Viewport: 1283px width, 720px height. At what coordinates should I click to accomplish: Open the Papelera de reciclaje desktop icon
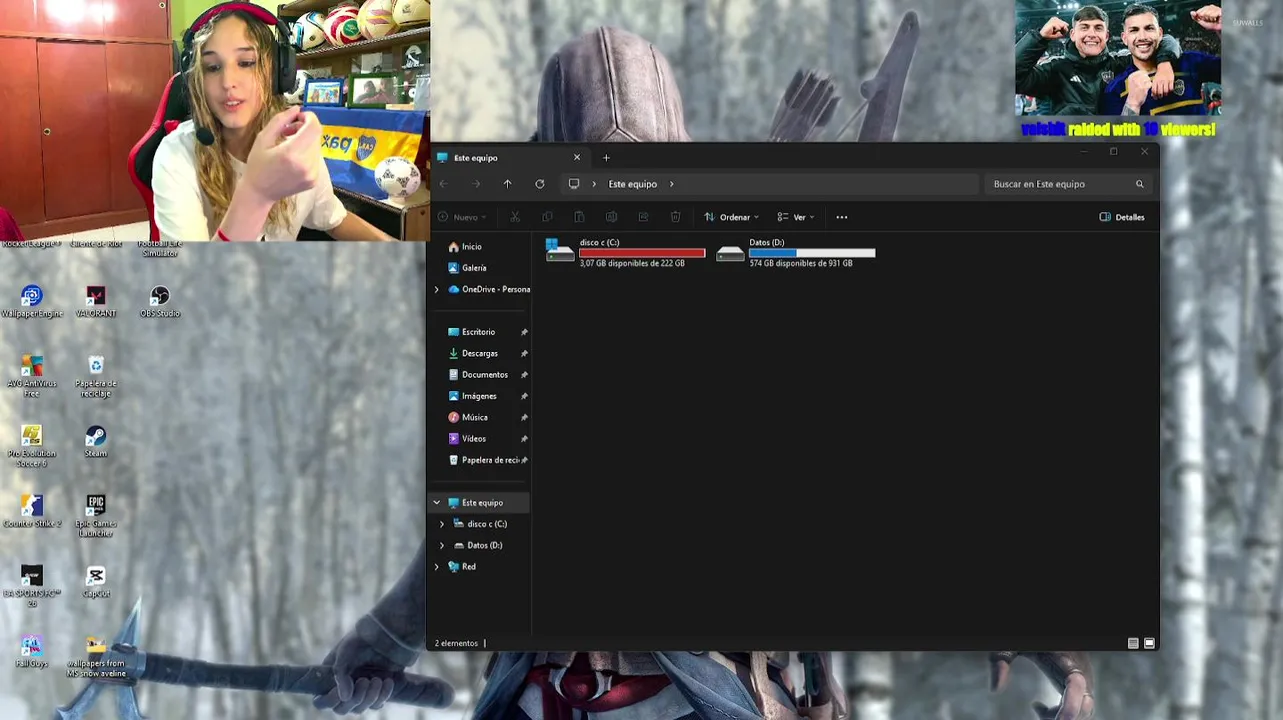[x=96, y=376]
